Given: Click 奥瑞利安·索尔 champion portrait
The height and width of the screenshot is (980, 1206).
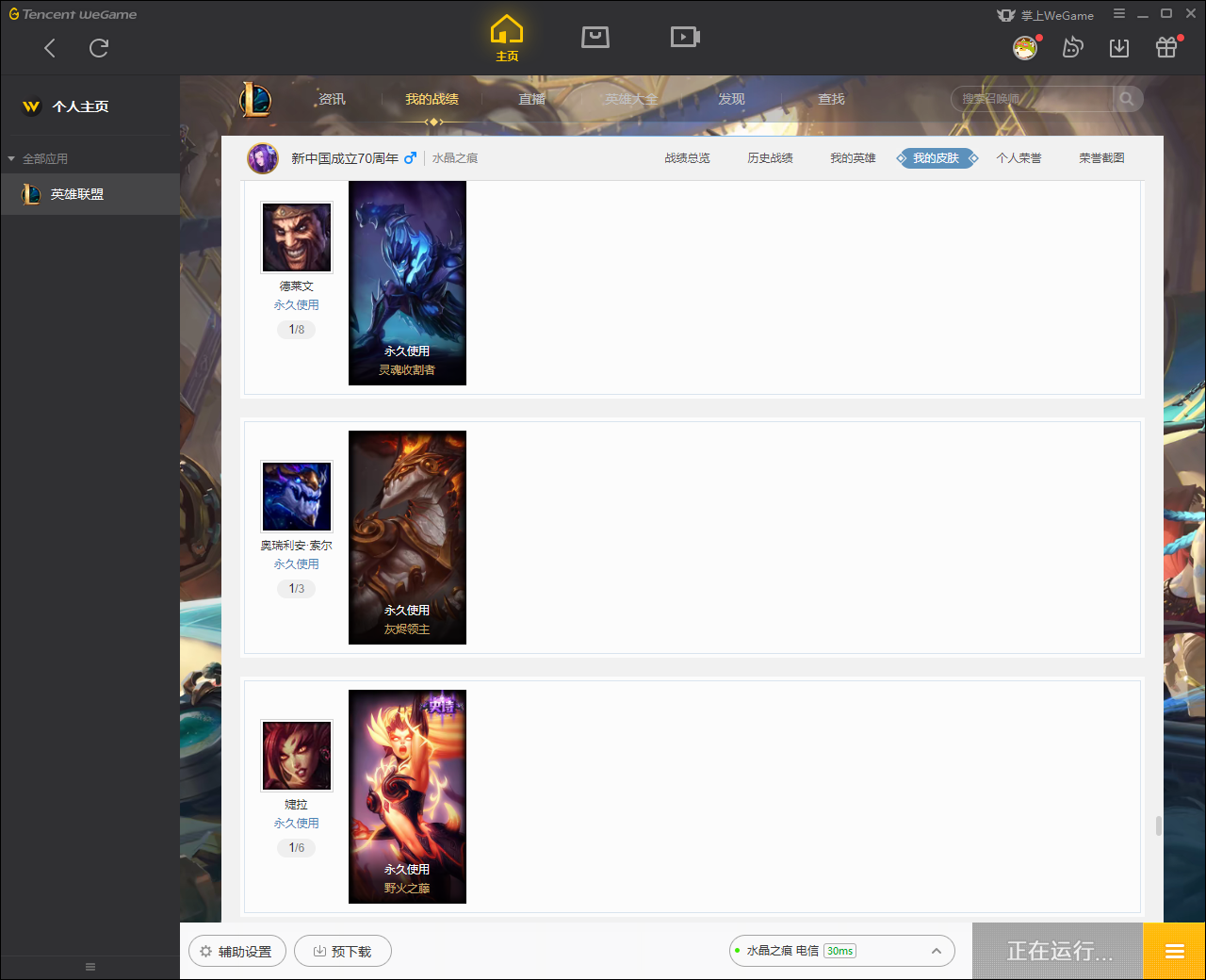Looking at the screenshot, I should pyautogui.click(x=297, y=497).
